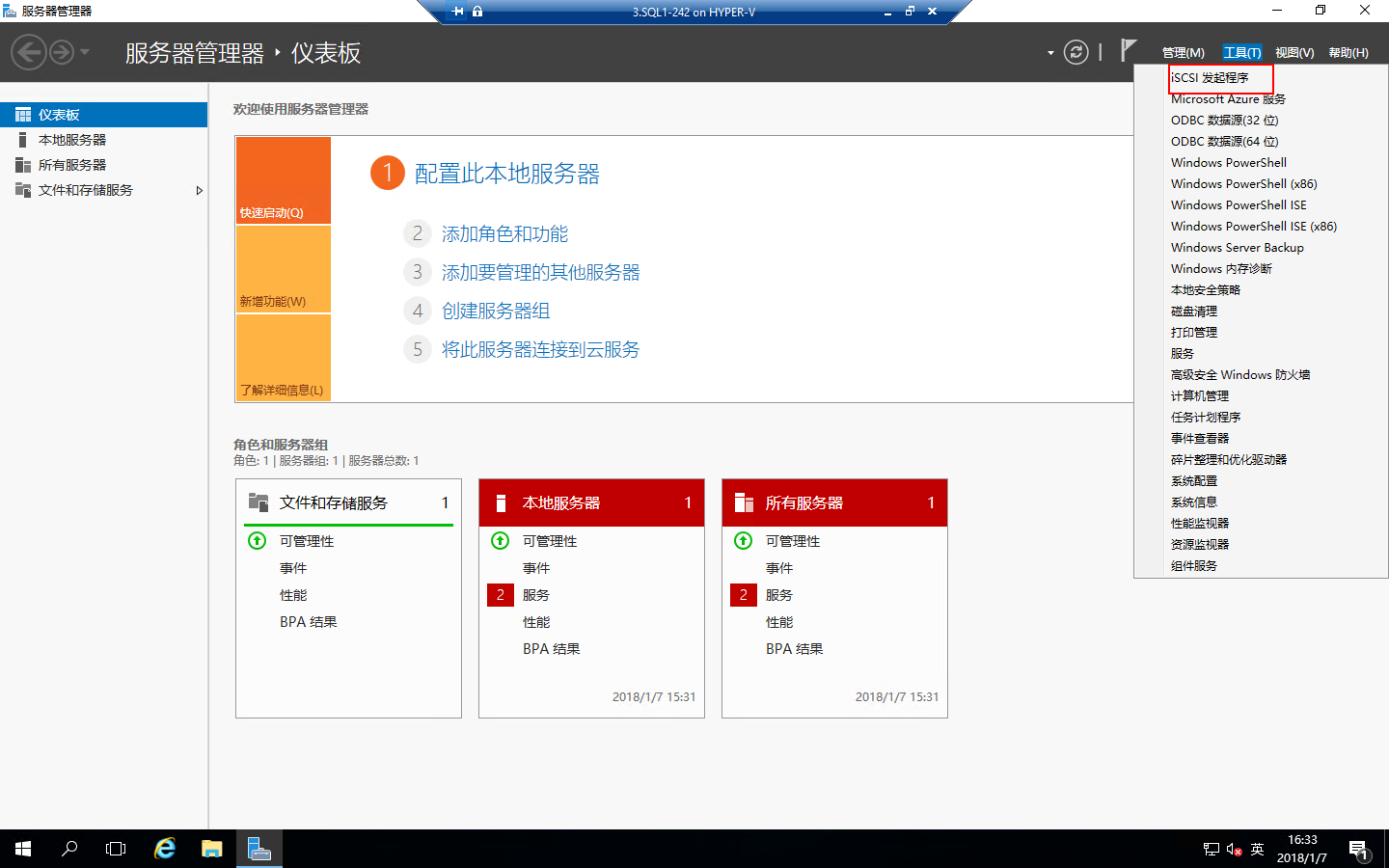Click 添加角色和功能 link
Image resolution: width=1389 pixels, height=868 pixels.
coord(504,234)
